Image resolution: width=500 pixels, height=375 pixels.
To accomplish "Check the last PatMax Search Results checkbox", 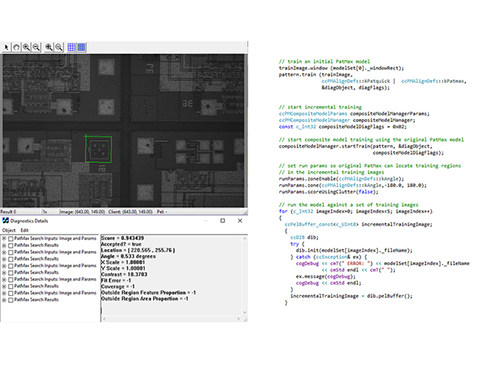I will tap(11, 300).
